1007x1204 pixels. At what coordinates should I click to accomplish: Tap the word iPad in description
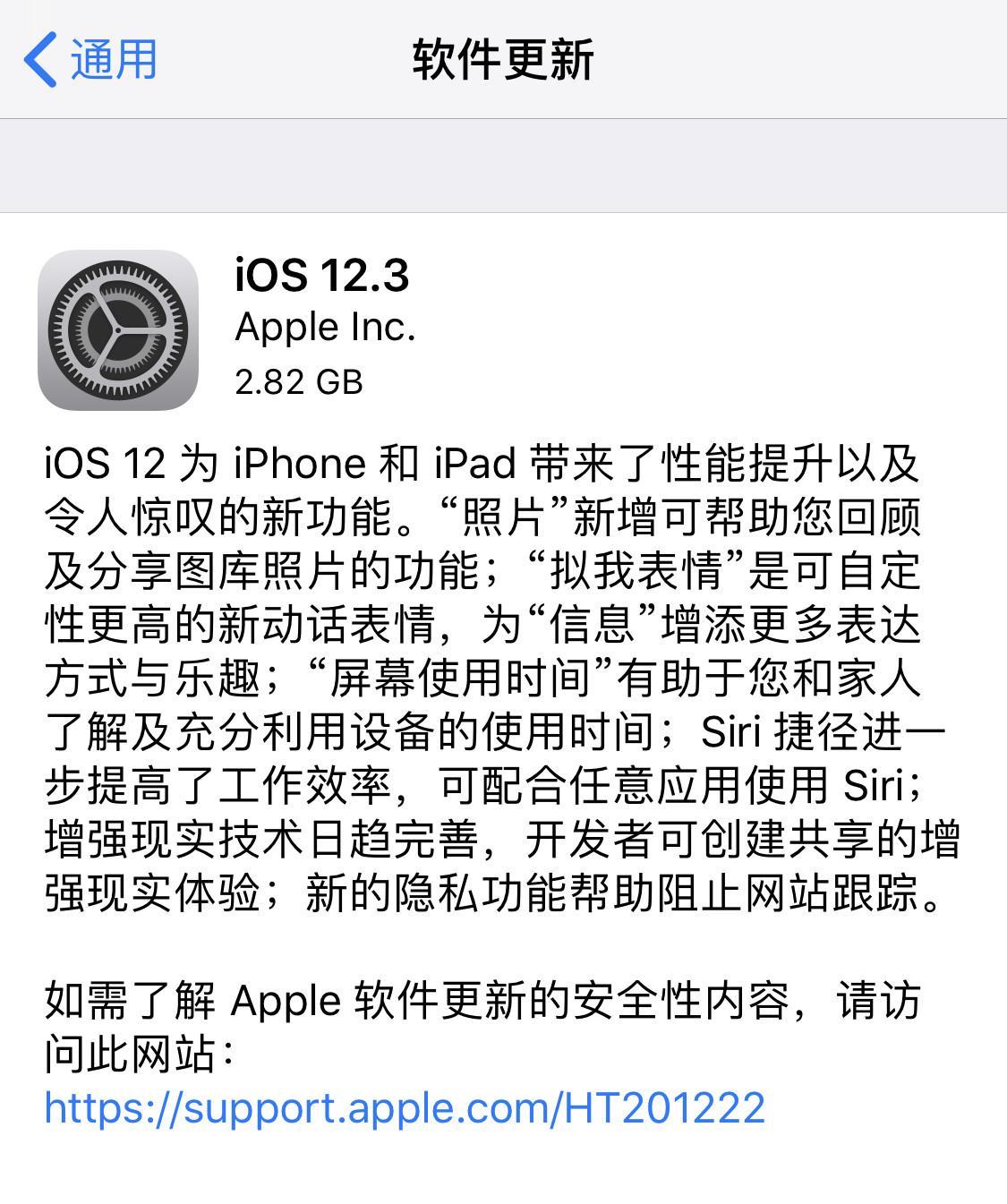(x=475, y=464)
